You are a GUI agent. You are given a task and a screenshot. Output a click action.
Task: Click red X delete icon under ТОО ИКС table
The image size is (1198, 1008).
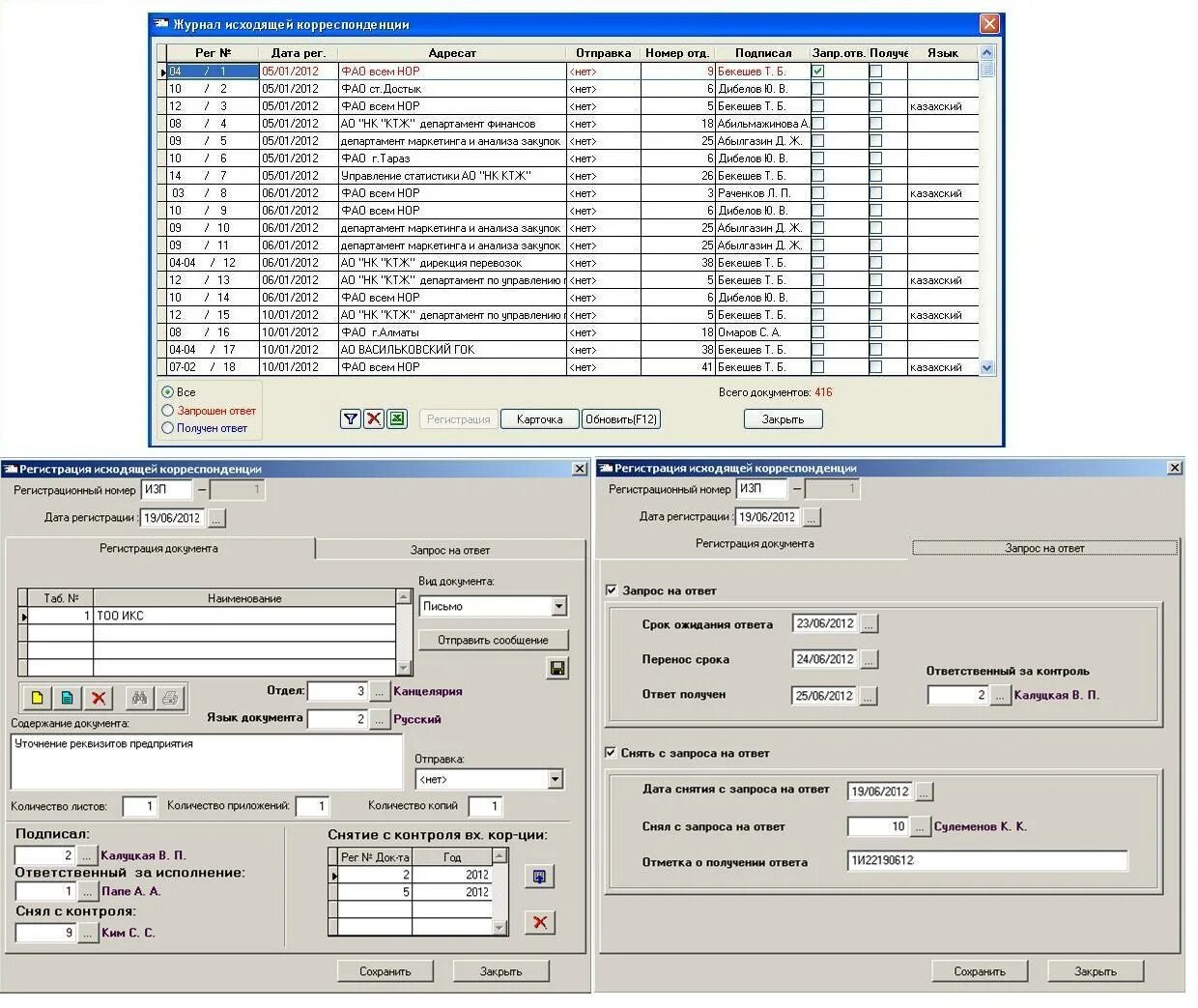(x=99, y=698)
